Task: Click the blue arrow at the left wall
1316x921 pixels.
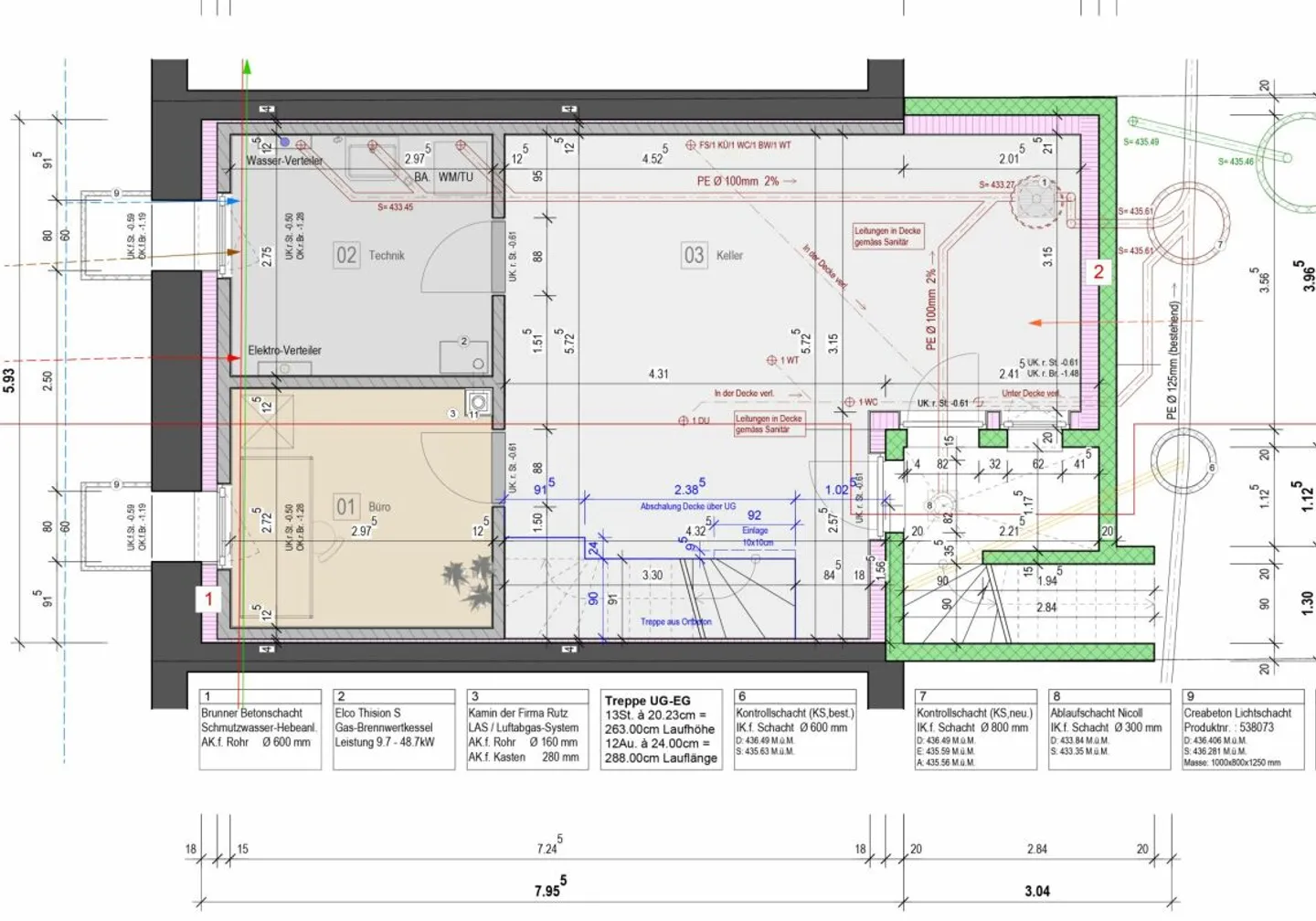Action: tap(232, 201)
